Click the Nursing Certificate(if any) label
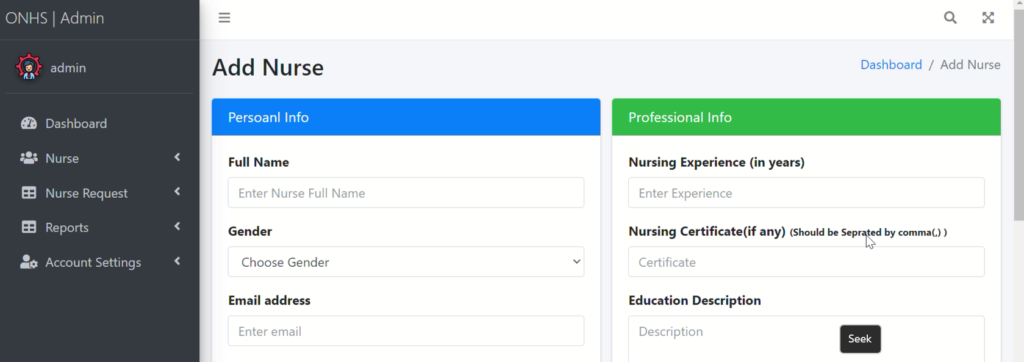The image size is (1024, 362). pos(707,231)
